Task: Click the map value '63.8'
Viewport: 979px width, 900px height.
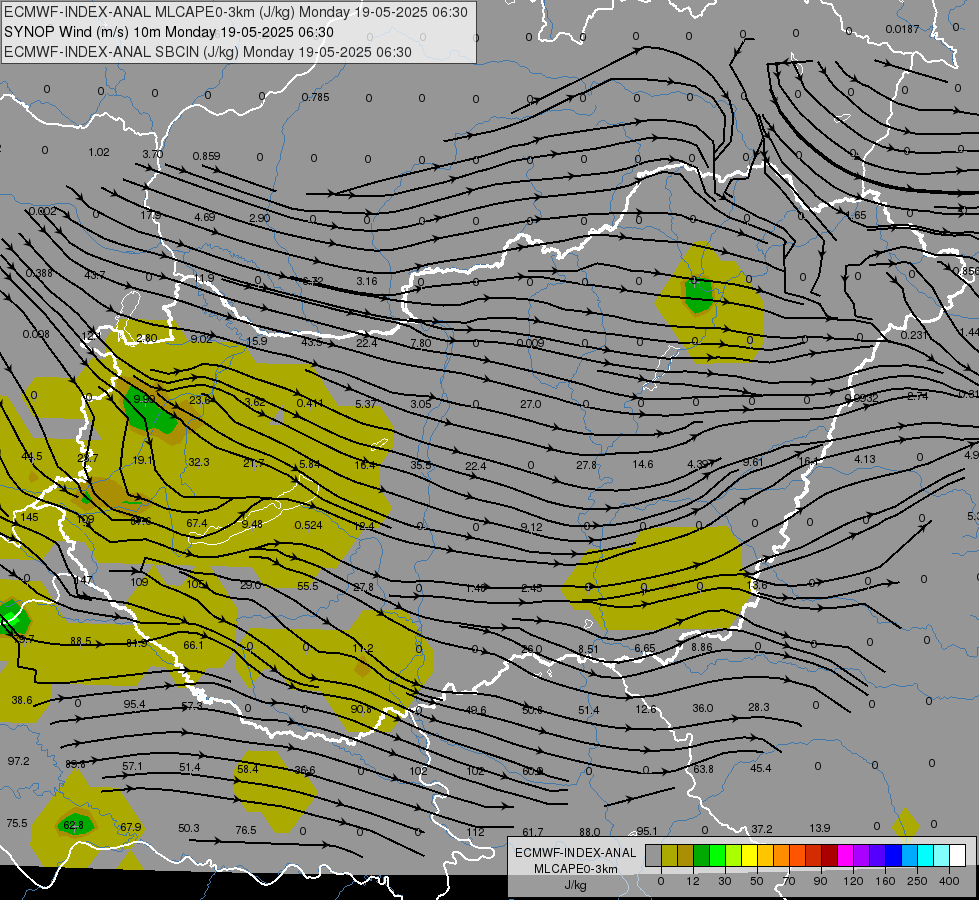Action: coord(703,769)
